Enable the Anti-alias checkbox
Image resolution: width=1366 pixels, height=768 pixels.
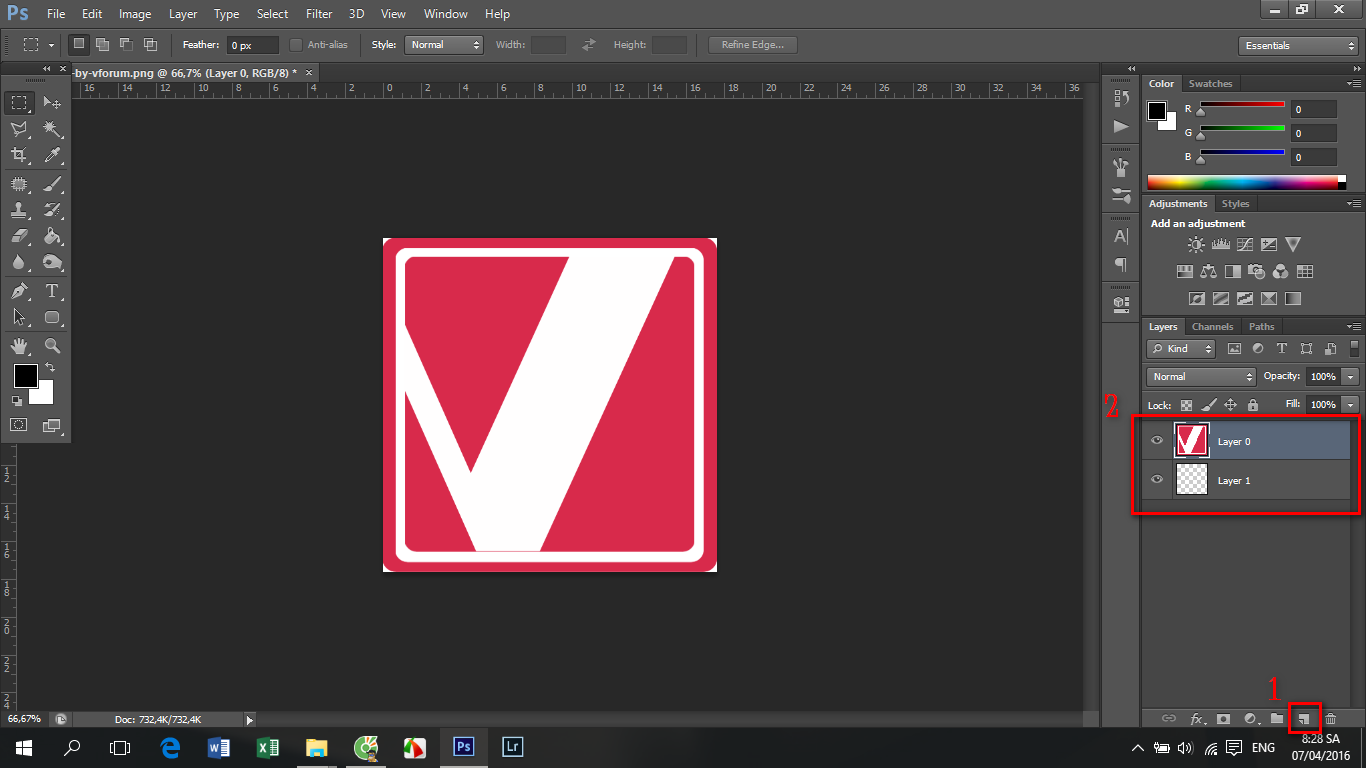[x=296, y=45]
